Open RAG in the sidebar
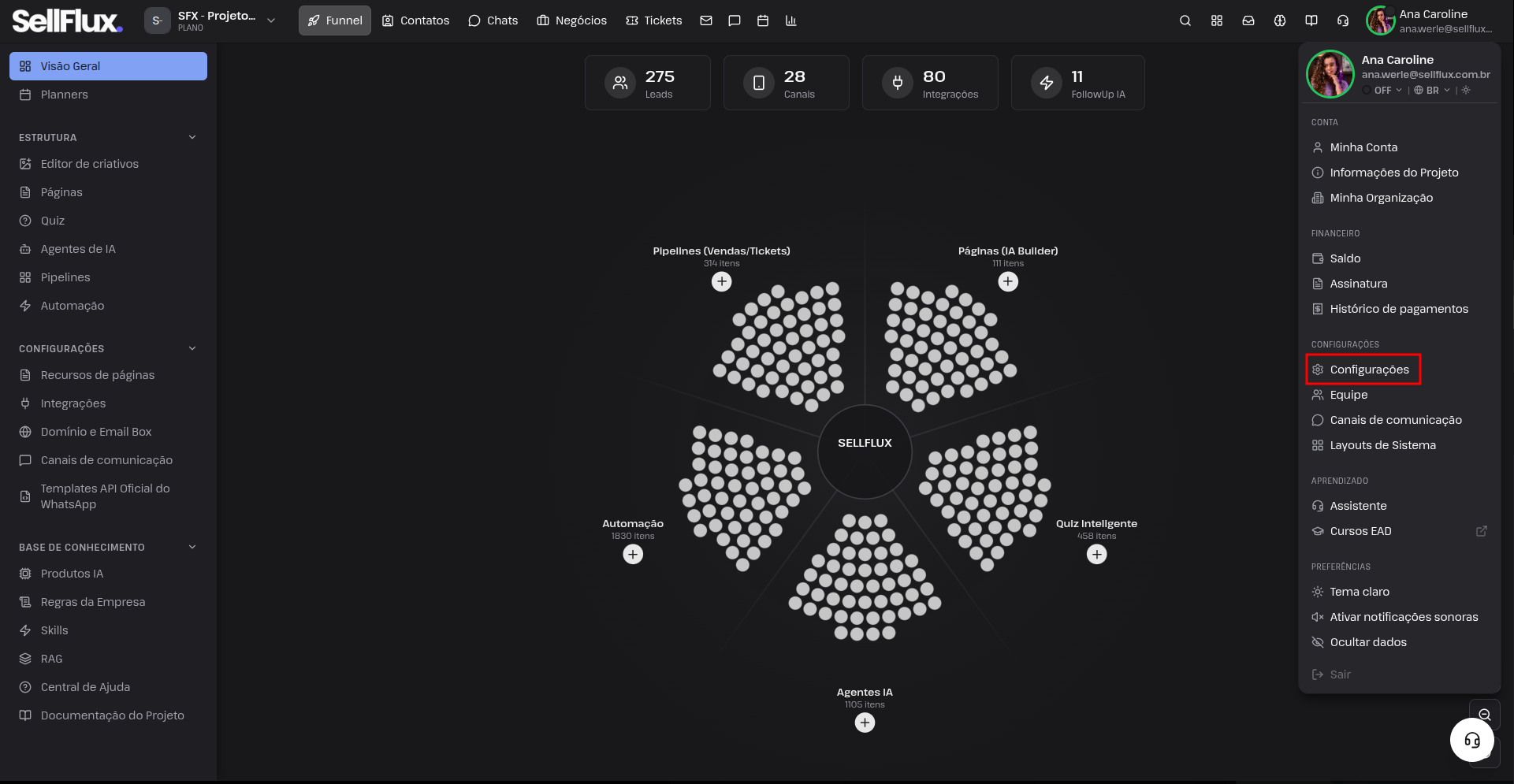Screen dimensions: 1514x784 (x=108, y=659)
